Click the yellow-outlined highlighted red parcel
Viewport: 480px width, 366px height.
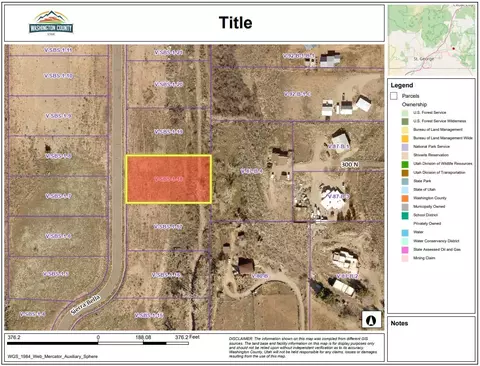pyautogui.click(x=169, y=179)
